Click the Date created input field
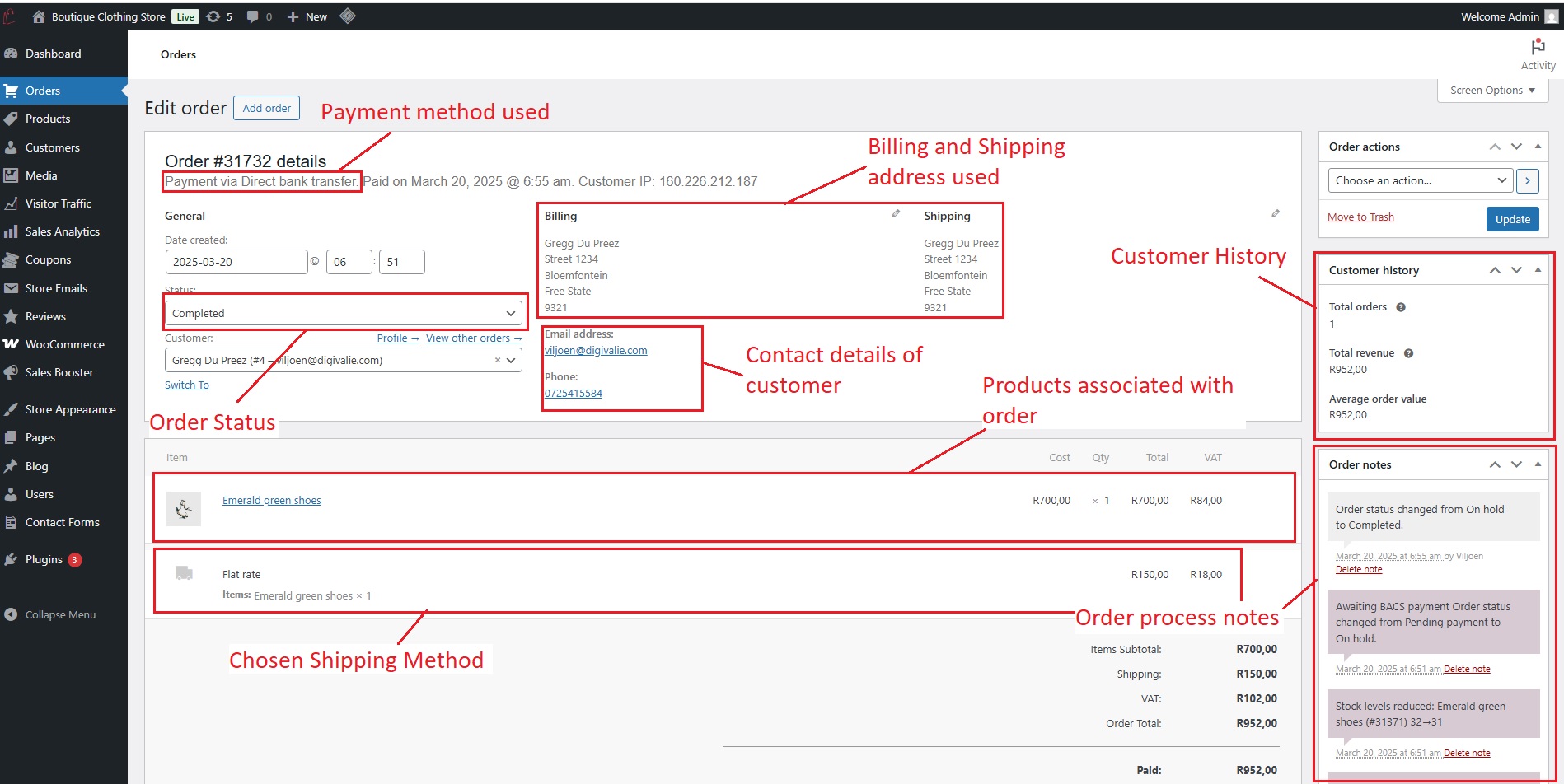The width and height of the screenshot is (1564, 784). pos(236,263)
